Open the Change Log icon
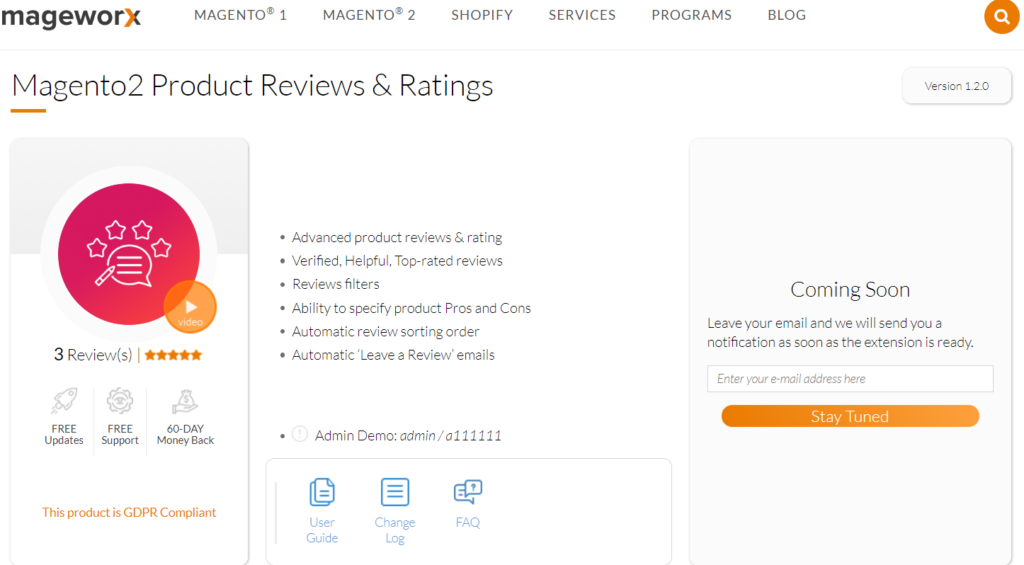This screenshot has width=1024, height=565. coord(395,492)
